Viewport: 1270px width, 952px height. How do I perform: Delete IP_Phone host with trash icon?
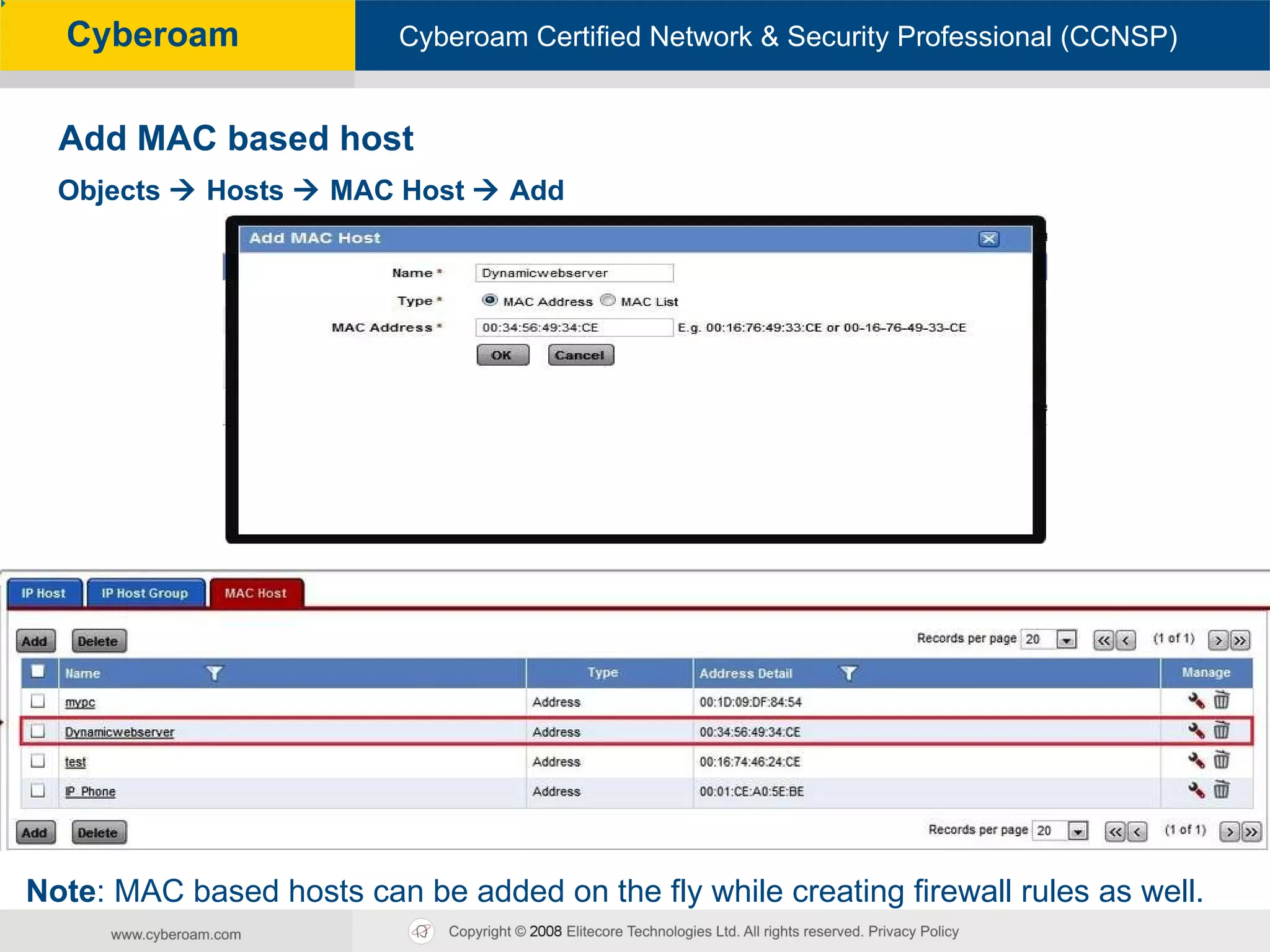(1221, 790)
